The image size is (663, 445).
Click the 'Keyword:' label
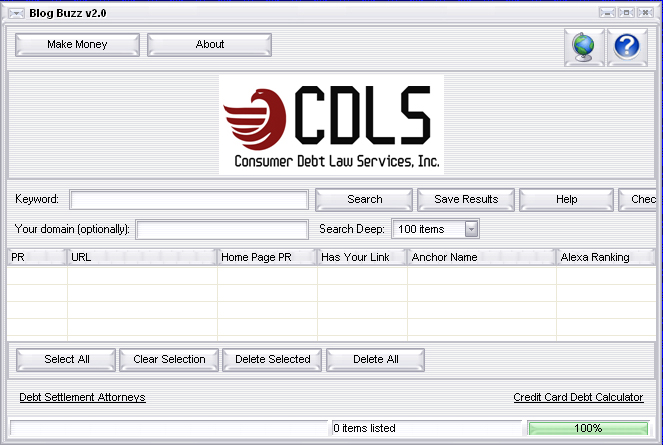point(37,199)
